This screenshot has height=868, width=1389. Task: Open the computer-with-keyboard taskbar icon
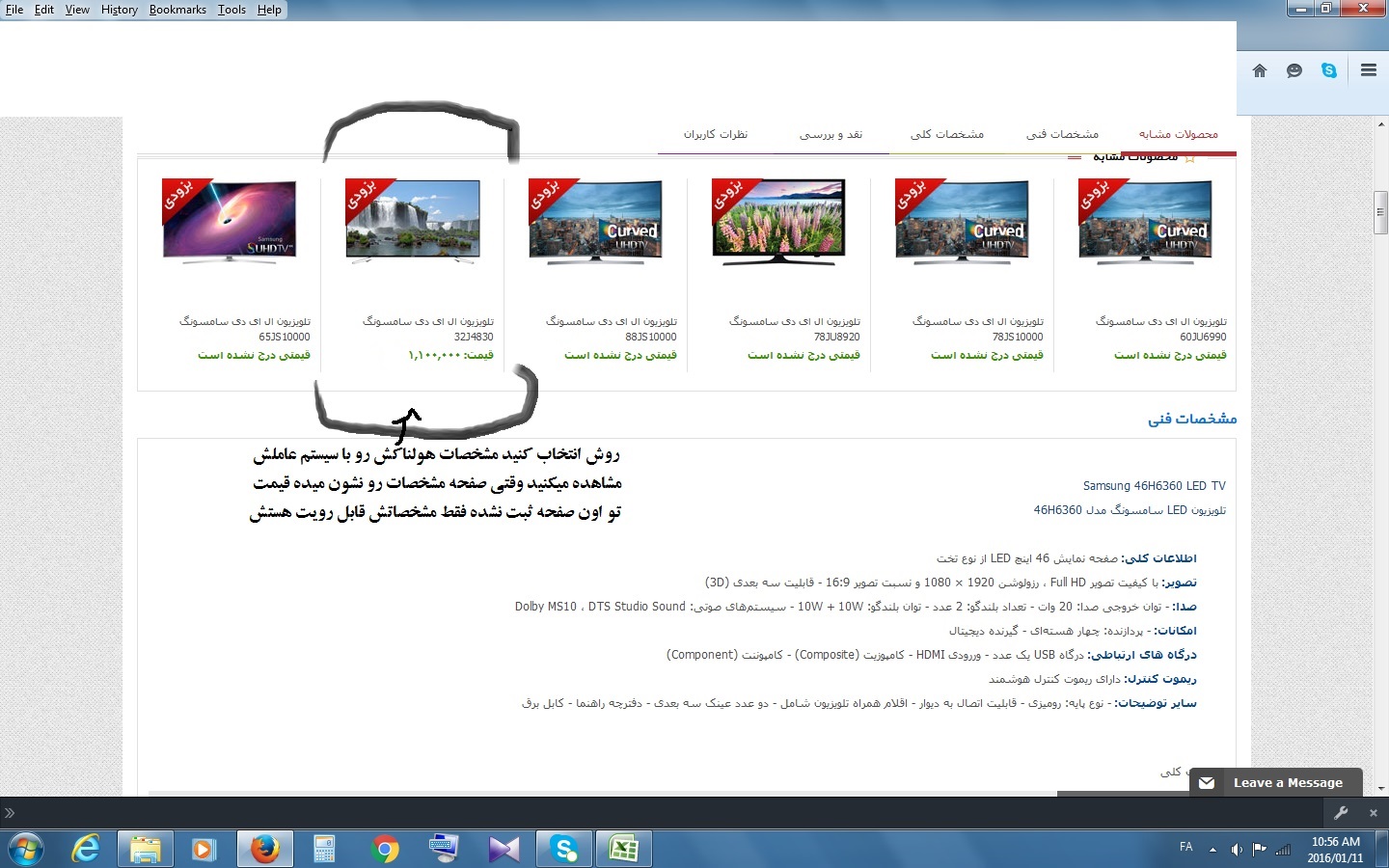(444, 850)
